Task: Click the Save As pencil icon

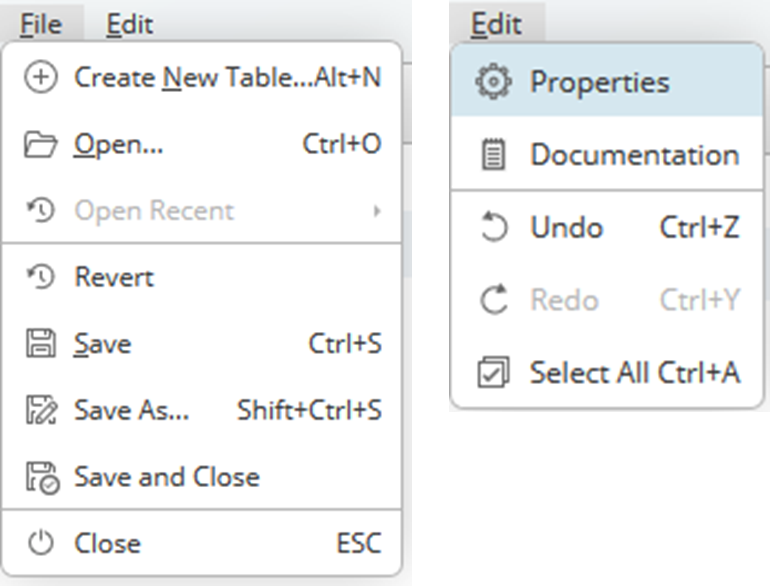Action: click(41, 410)
